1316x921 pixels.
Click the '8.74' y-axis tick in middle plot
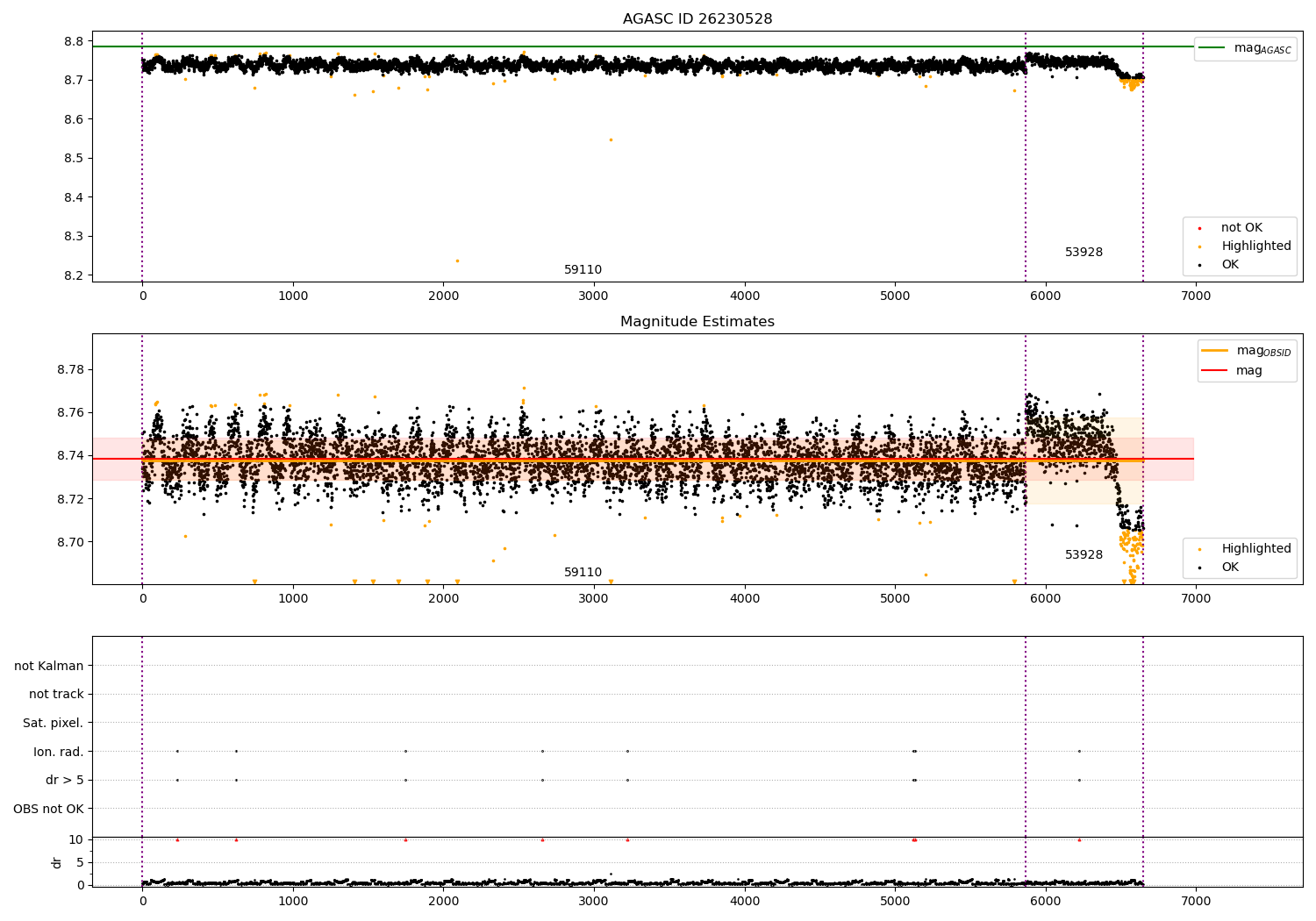(x=71, y=455)
